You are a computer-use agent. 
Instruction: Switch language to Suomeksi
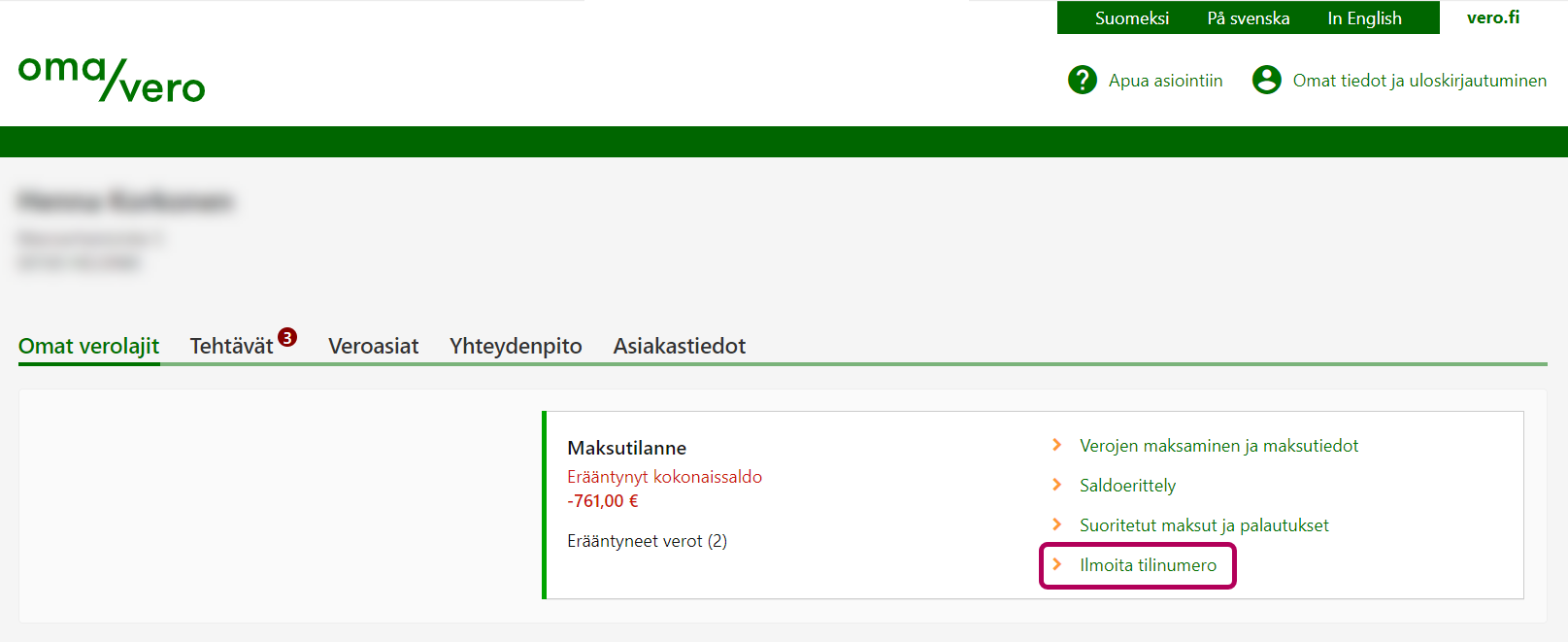tap(1131, 17)
